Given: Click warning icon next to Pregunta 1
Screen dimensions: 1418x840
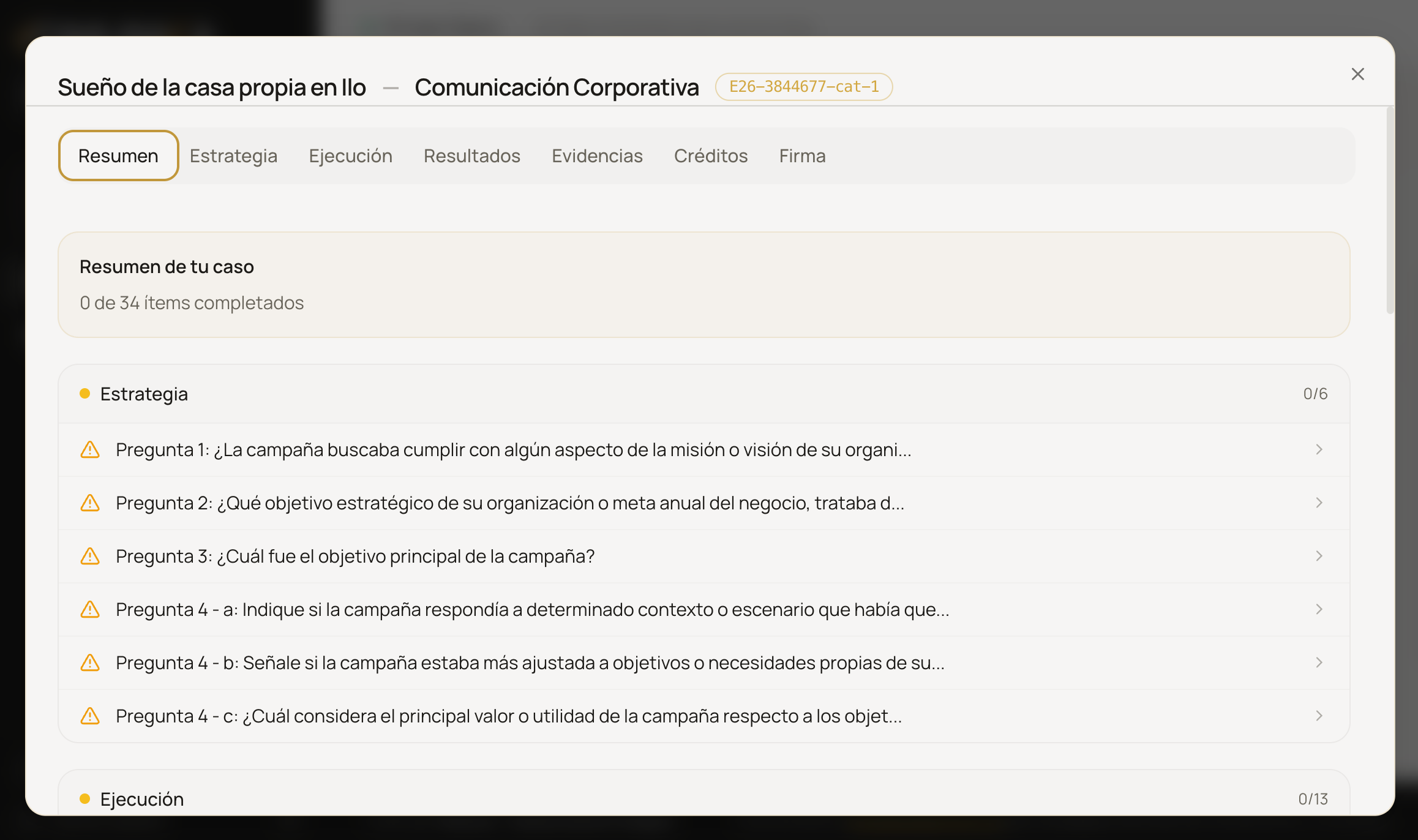Looking at the screenshot, I should tap(90, 449).
